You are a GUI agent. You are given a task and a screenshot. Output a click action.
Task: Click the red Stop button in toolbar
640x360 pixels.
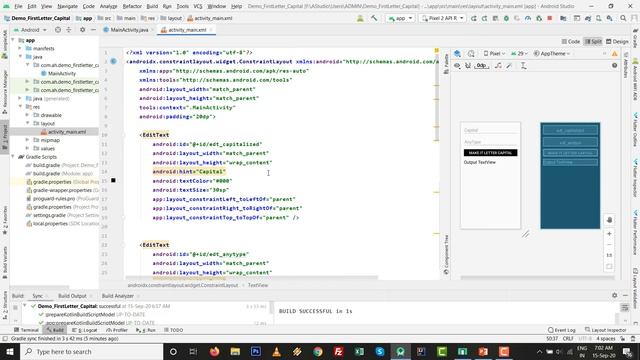pos(550,18)
